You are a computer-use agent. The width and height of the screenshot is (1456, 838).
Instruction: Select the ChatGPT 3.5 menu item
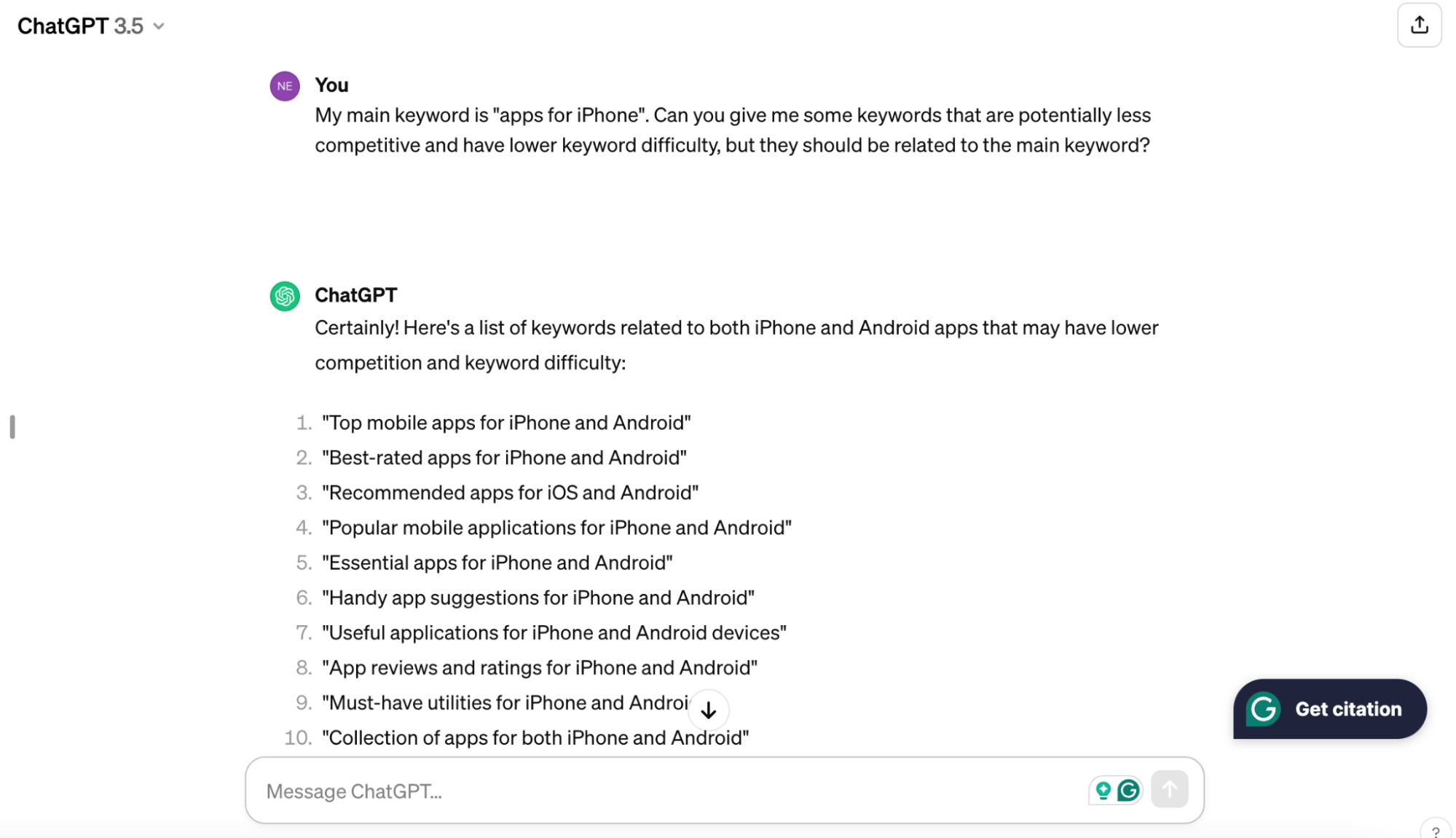(89, 25)
